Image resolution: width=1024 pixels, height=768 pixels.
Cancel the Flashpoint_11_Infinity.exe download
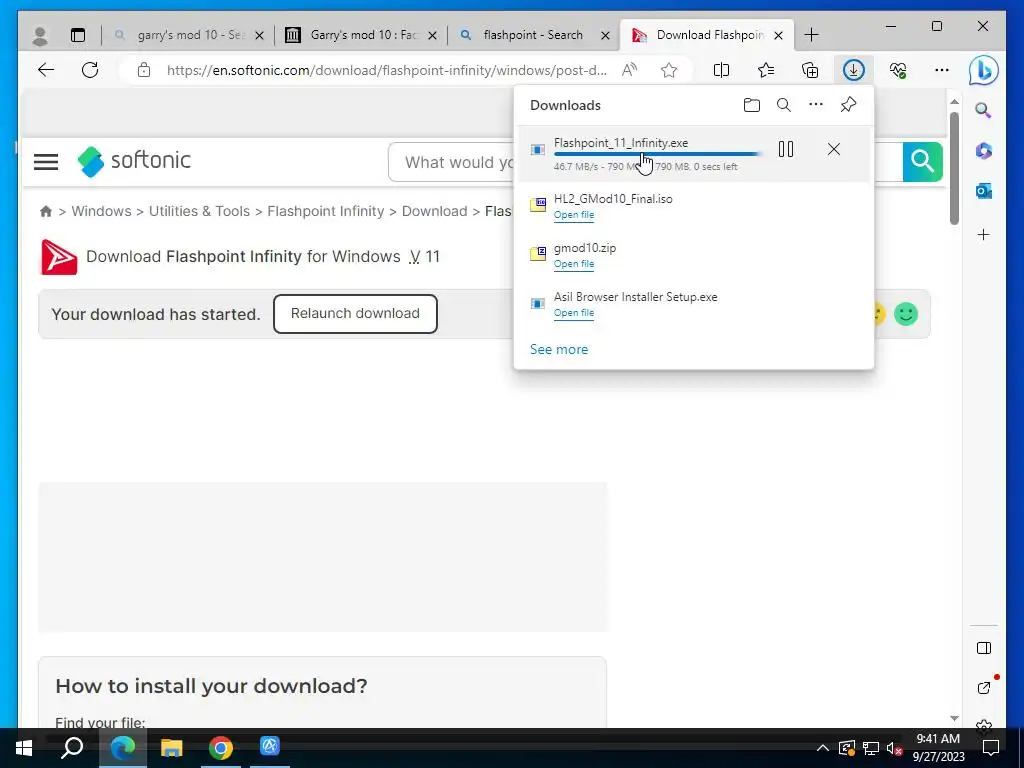pyautogui.click(x=834, y=150)
